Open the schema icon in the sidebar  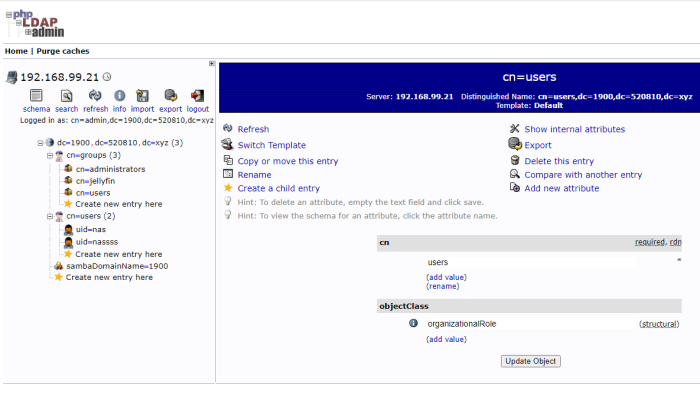[36, 96]
